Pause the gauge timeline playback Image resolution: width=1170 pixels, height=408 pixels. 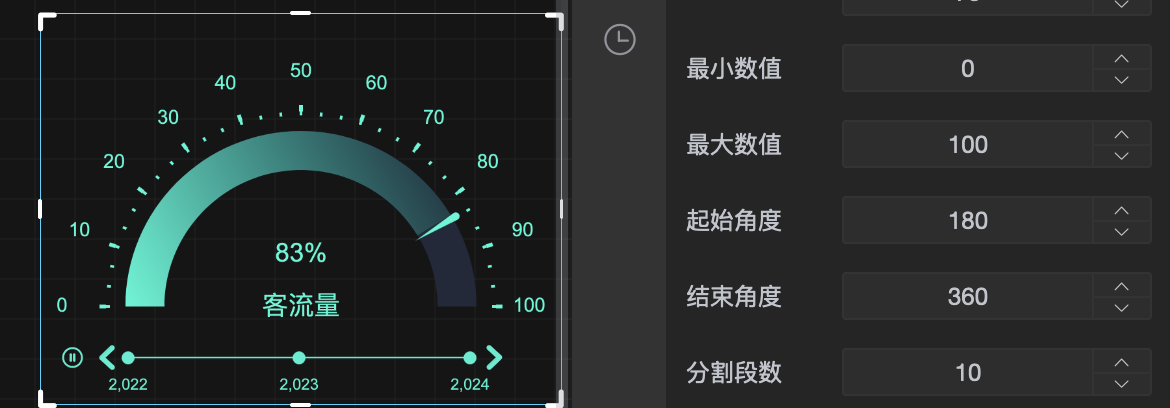pos(72,358)
